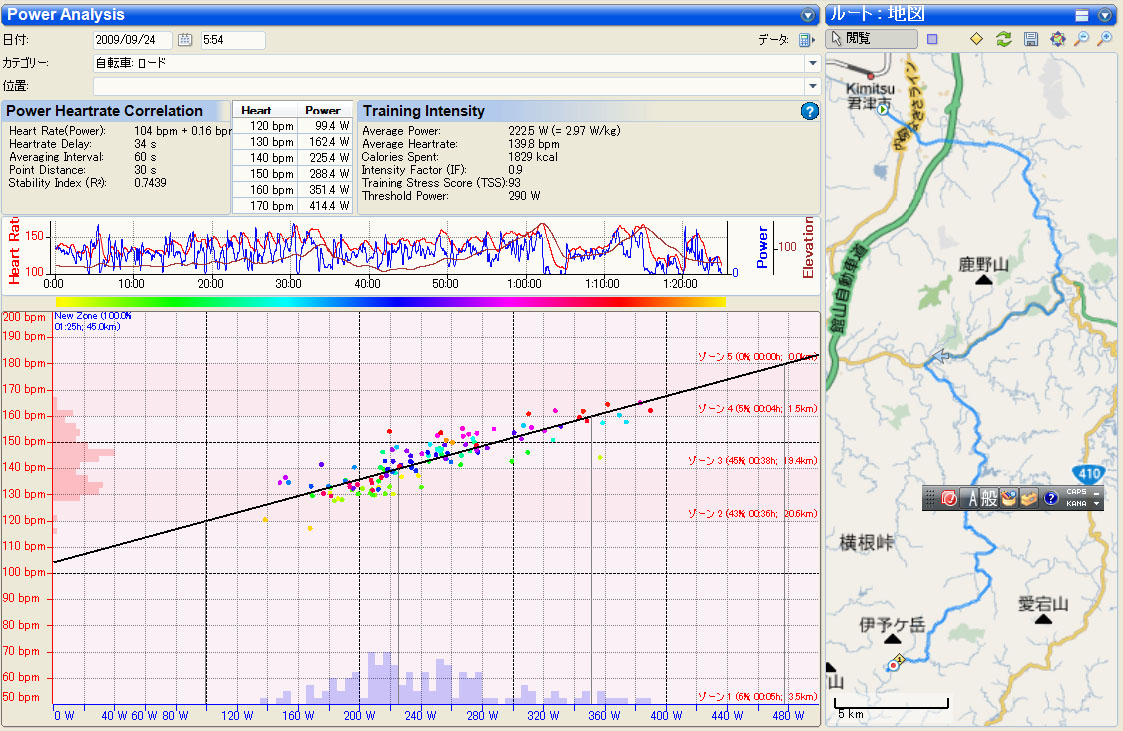This screenshot has width=1123, height=731.
Task: Click the 閲覧 browse mode button
Action: click(x=871, y=39)
